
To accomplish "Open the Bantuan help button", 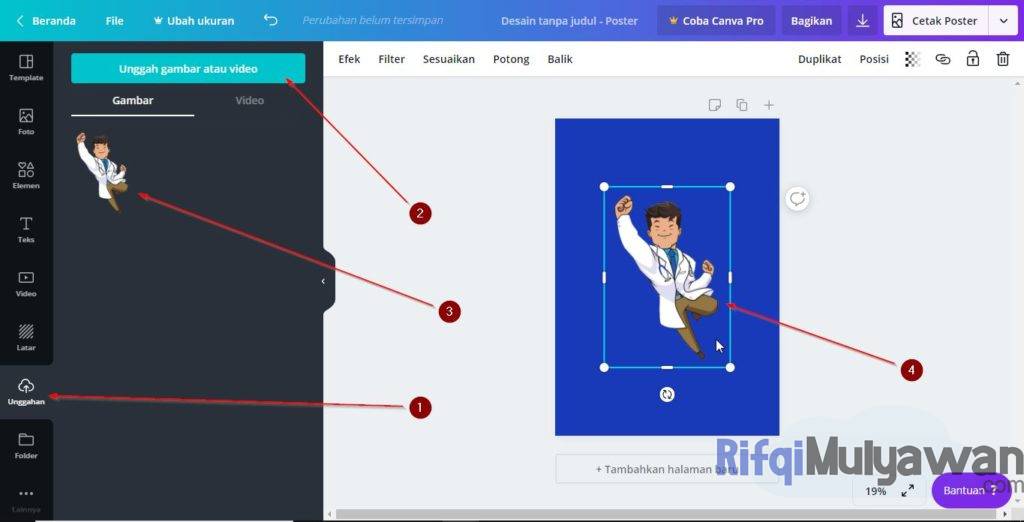I will [x=970, y=491].
